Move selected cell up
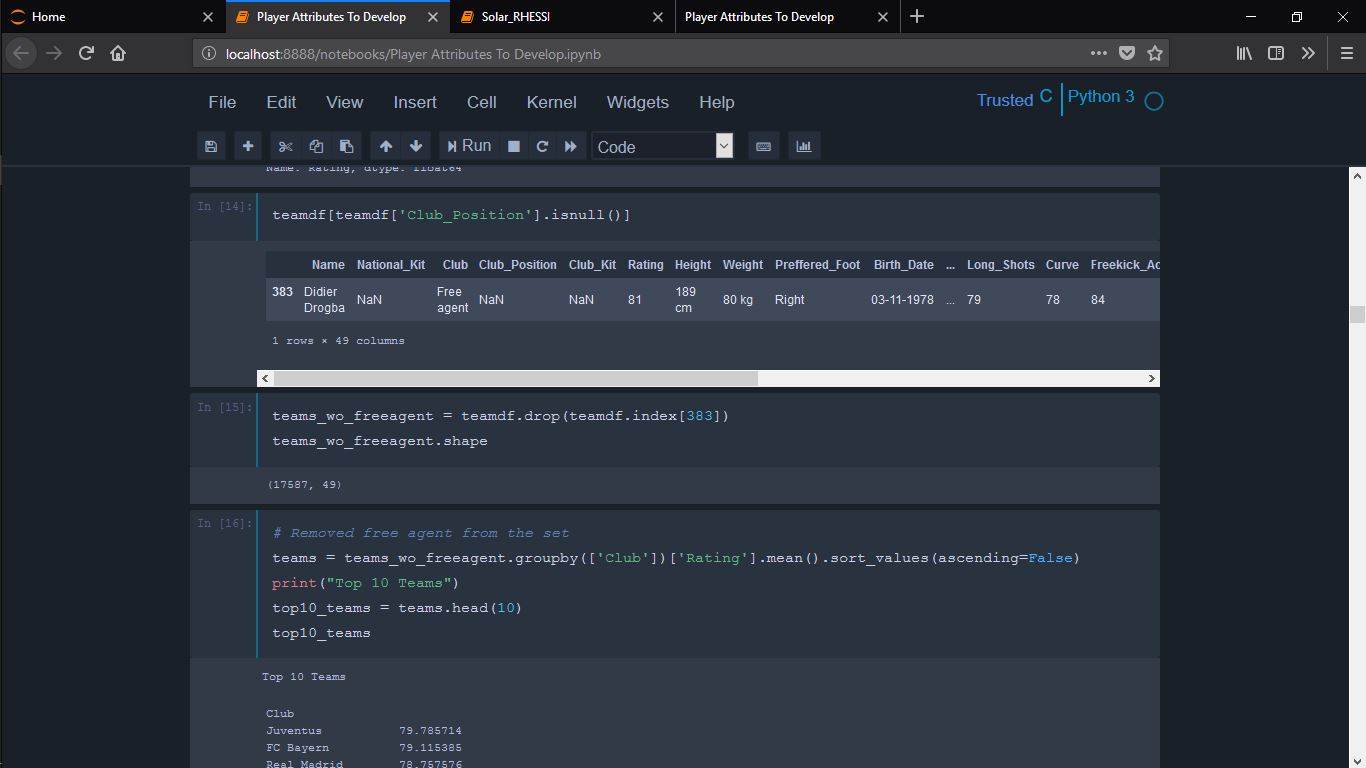The image size is (1366, 768). point(386,145)
